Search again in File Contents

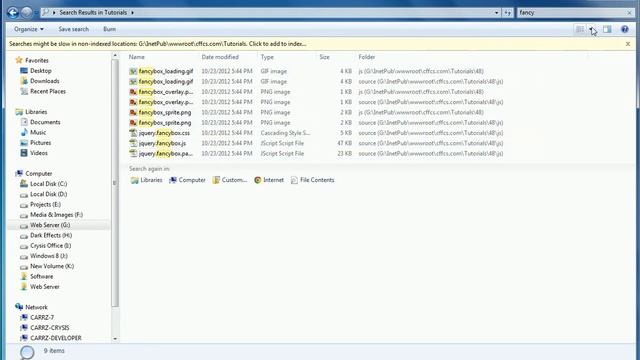[312, 180]
